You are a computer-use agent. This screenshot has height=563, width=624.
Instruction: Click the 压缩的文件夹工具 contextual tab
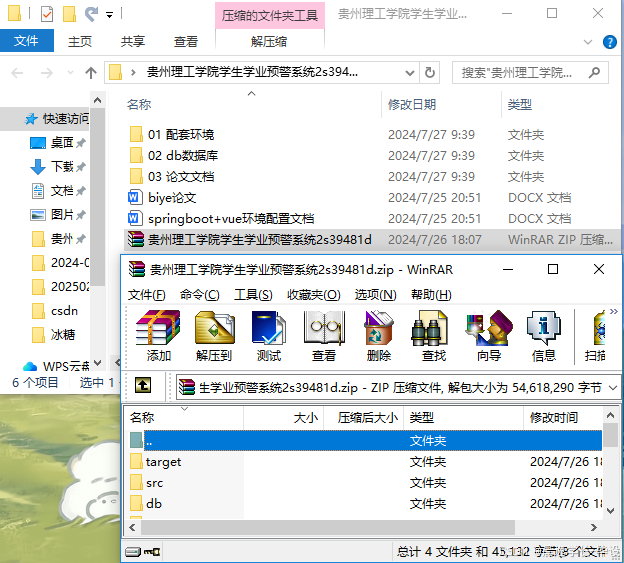[270, 16]
